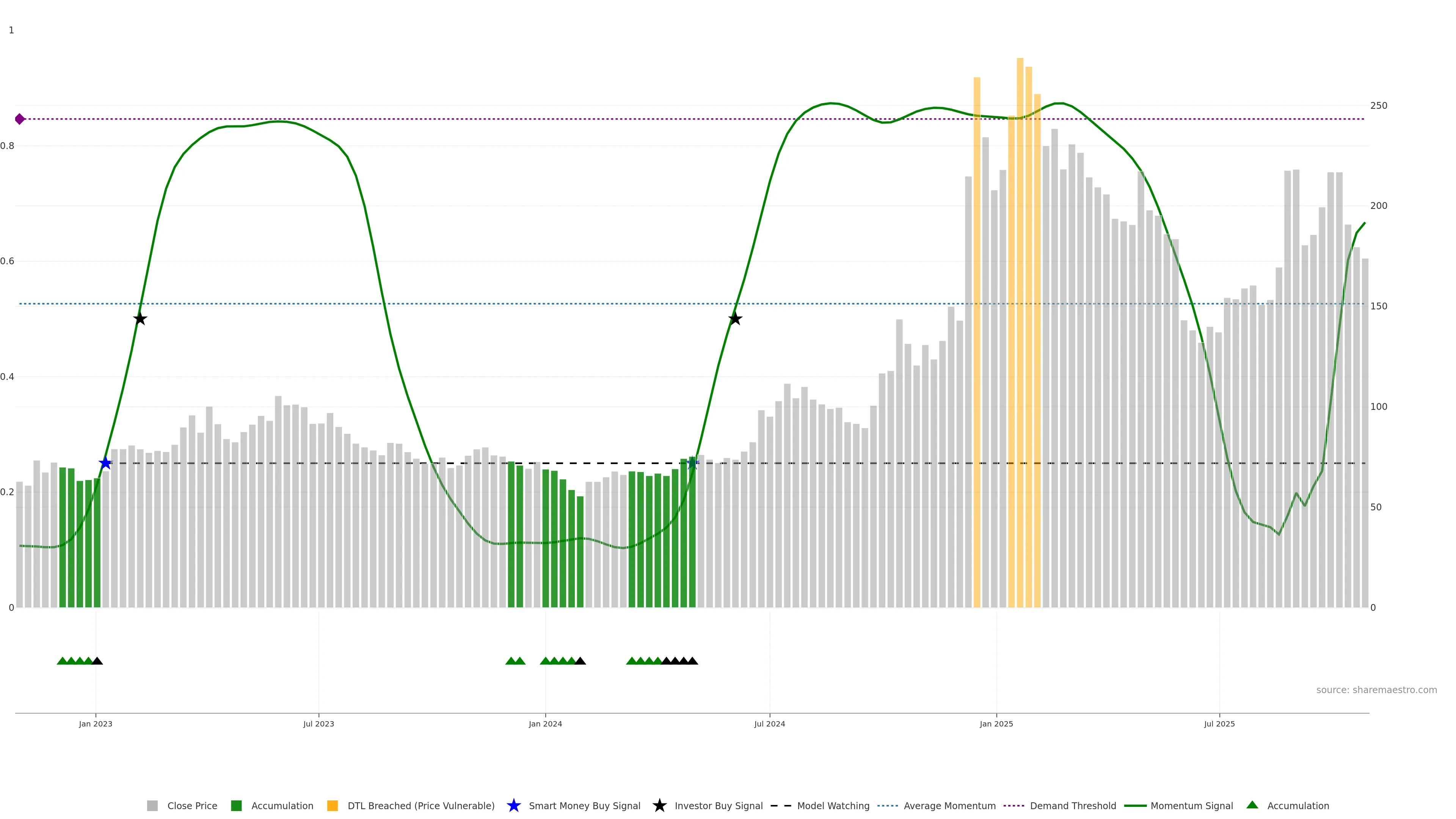Click the green Accumulation bar legend swatch
This screenshot has width=1456, height=819.
point(236,805)
